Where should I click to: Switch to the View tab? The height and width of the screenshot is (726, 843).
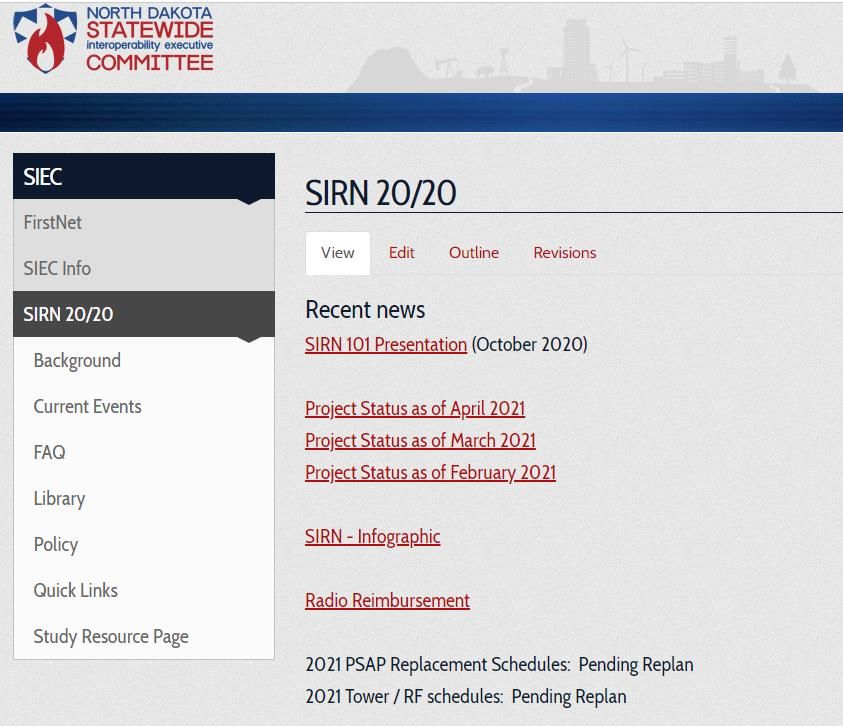coord(338,253)
